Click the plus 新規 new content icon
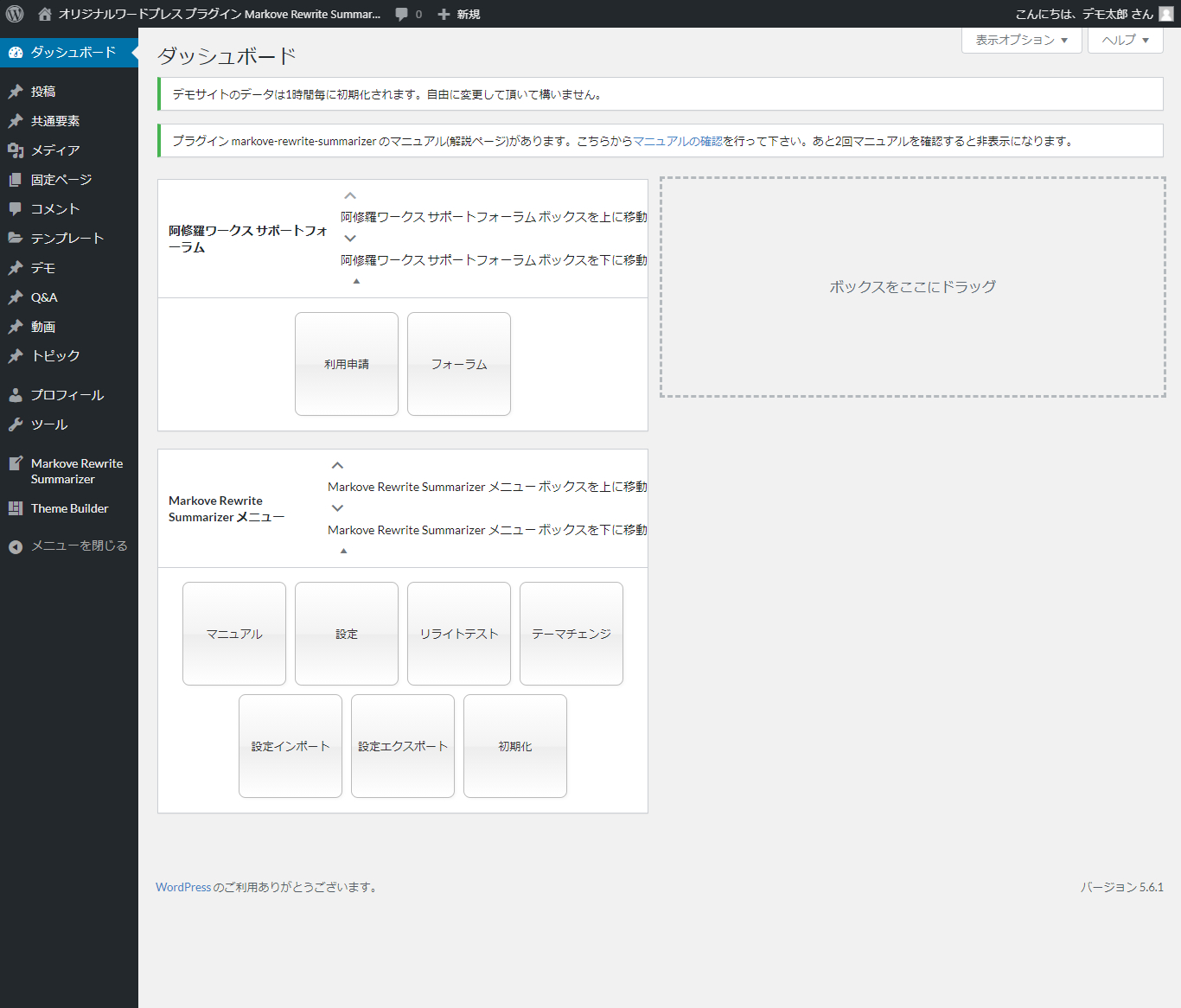Screen dimensions: 1181x1008 (x=444, y=14)
